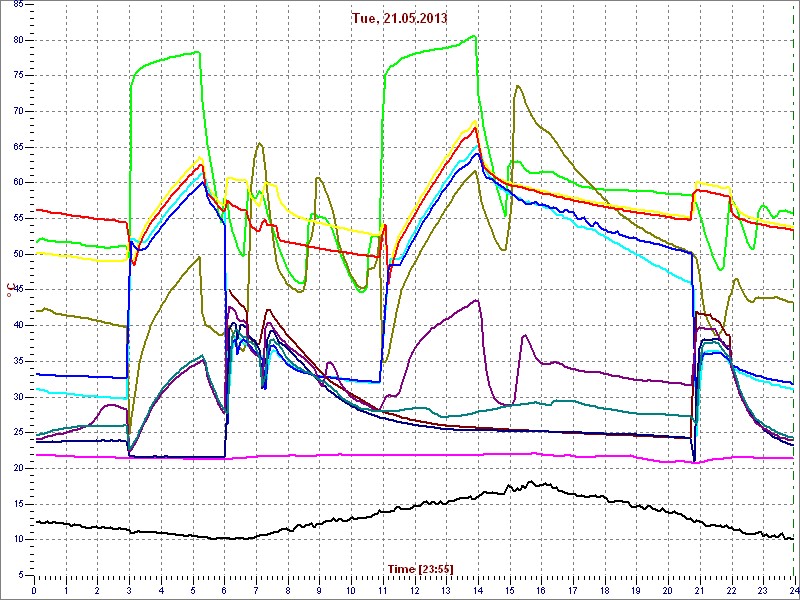Click hour "21" on the time axis

click(698, 590)
